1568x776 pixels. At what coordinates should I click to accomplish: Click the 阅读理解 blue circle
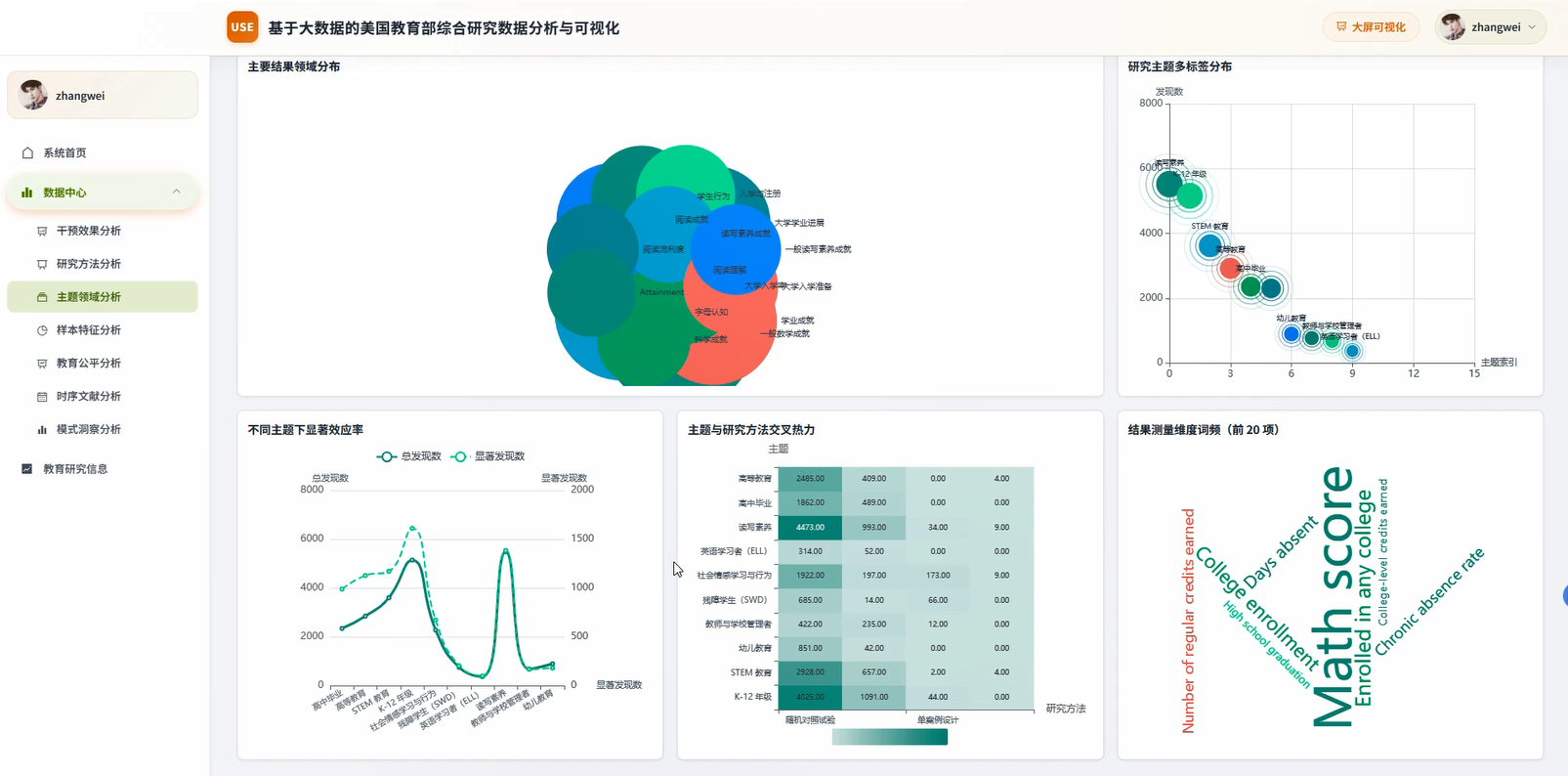(736, 248)
